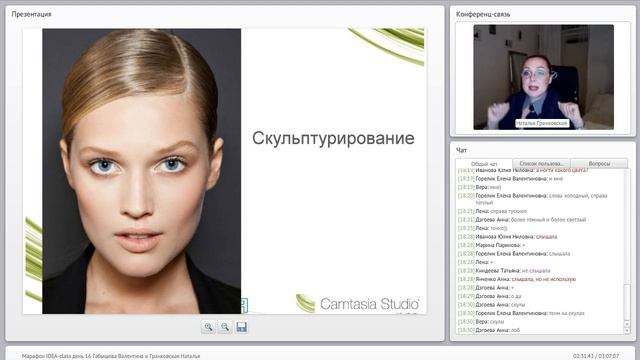Click the Марафон IDEA-class recording title

click(111, 356)
